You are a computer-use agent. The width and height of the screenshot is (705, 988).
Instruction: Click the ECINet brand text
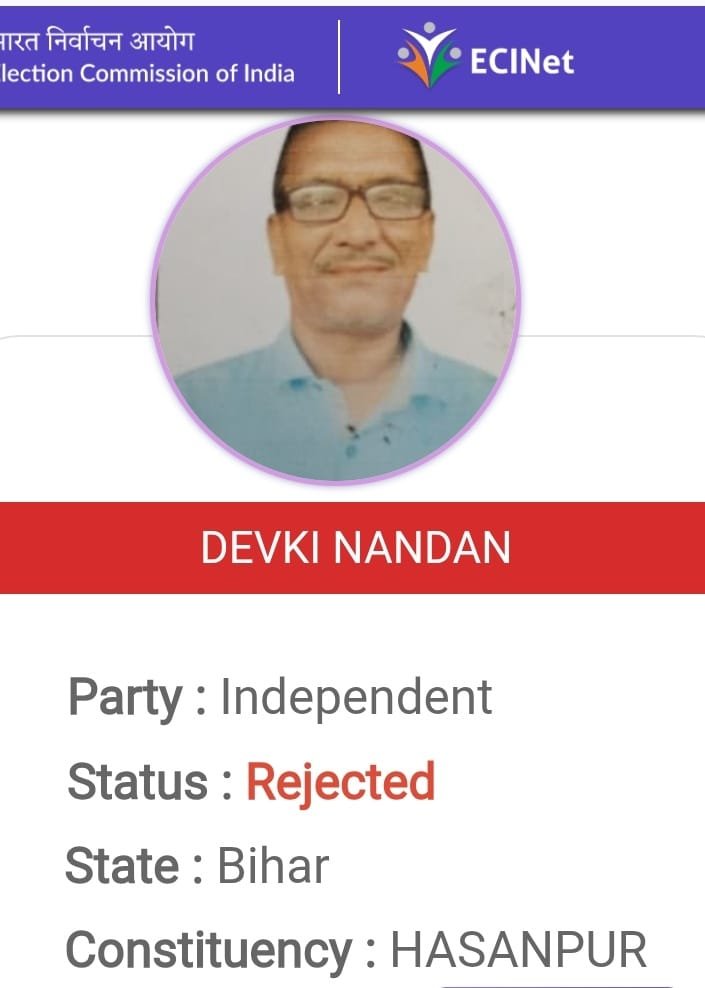(x=522, y=62)
